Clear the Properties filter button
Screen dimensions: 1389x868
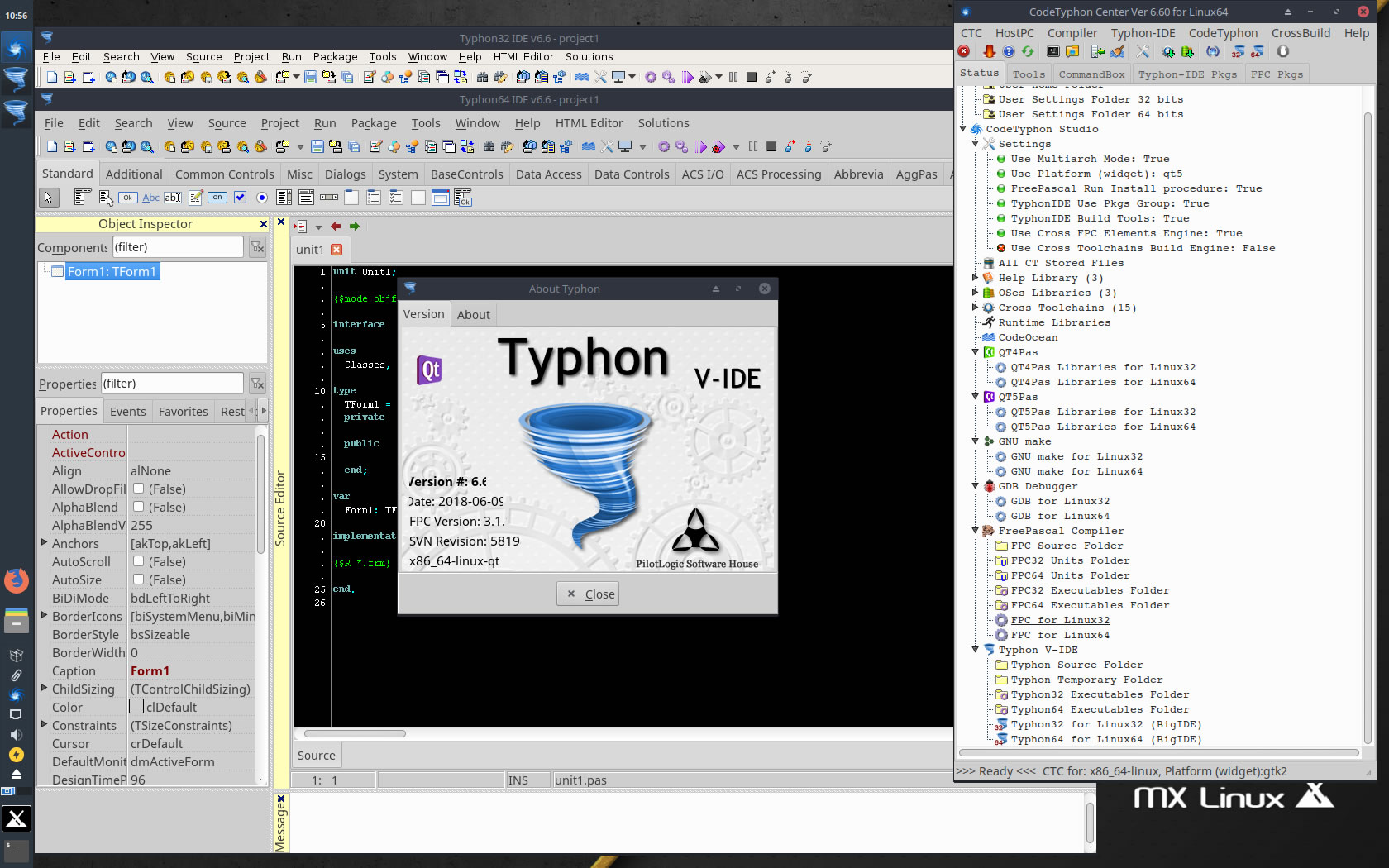(257, 384)
